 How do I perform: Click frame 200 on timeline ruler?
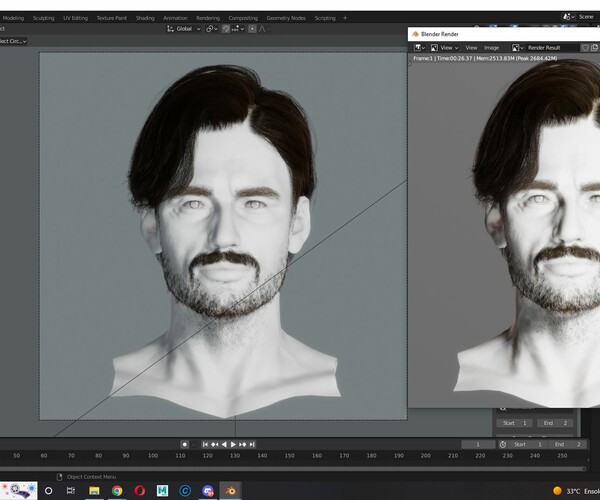[426, 456]
